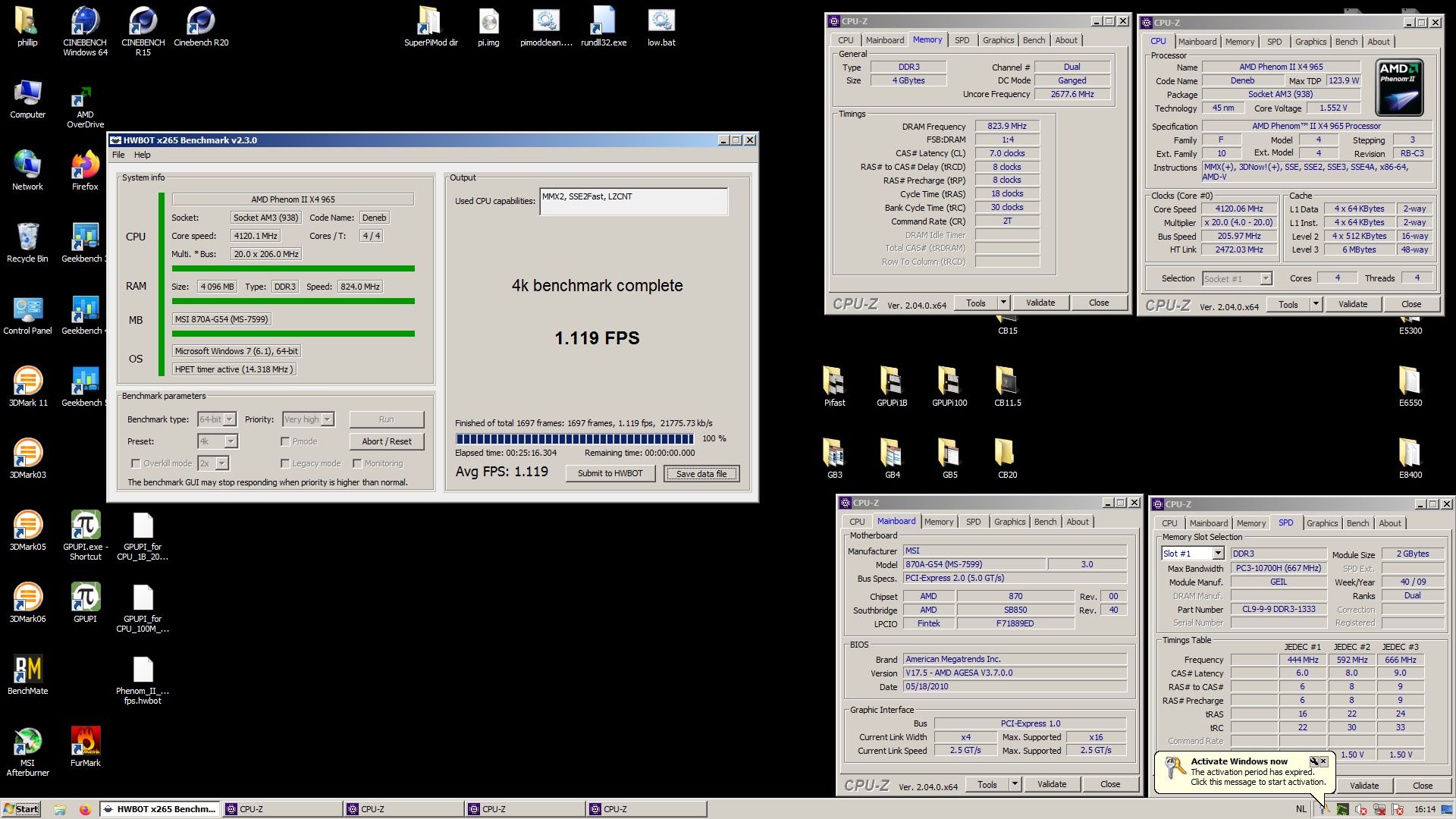Open the File menu in HWBOT x265
This screenshot has height=819, width=1456.
[x=118, y=155]
